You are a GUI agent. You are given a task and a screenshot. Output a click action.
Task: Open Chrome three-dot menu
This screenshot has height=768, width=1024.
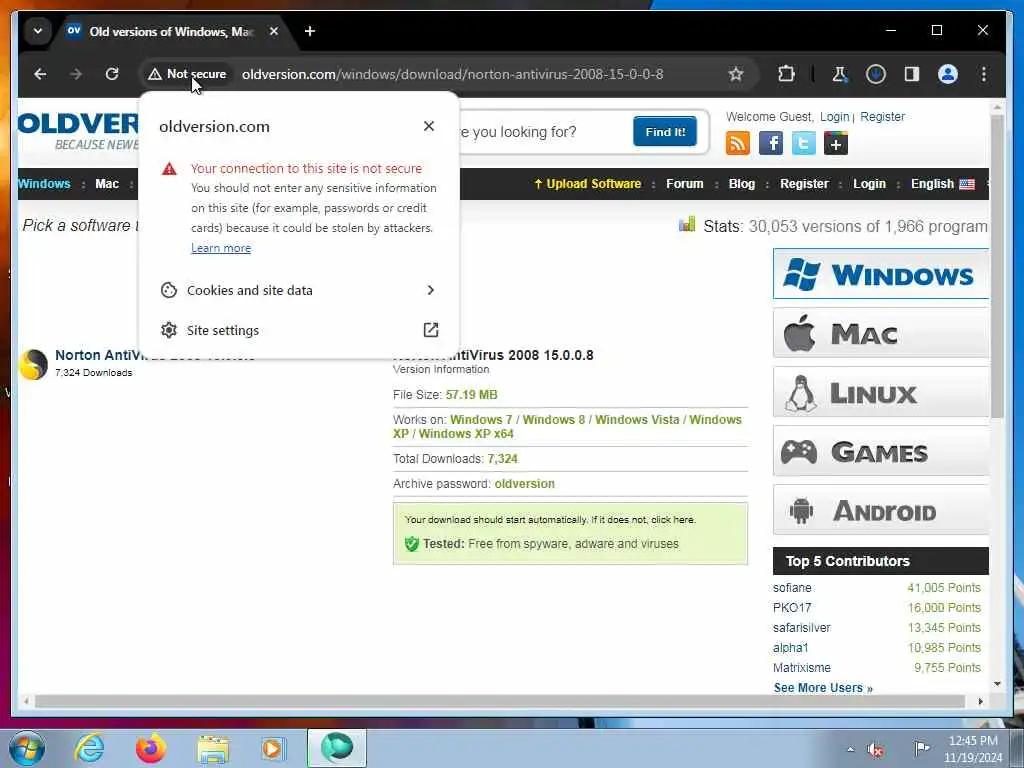pos(984,74)
